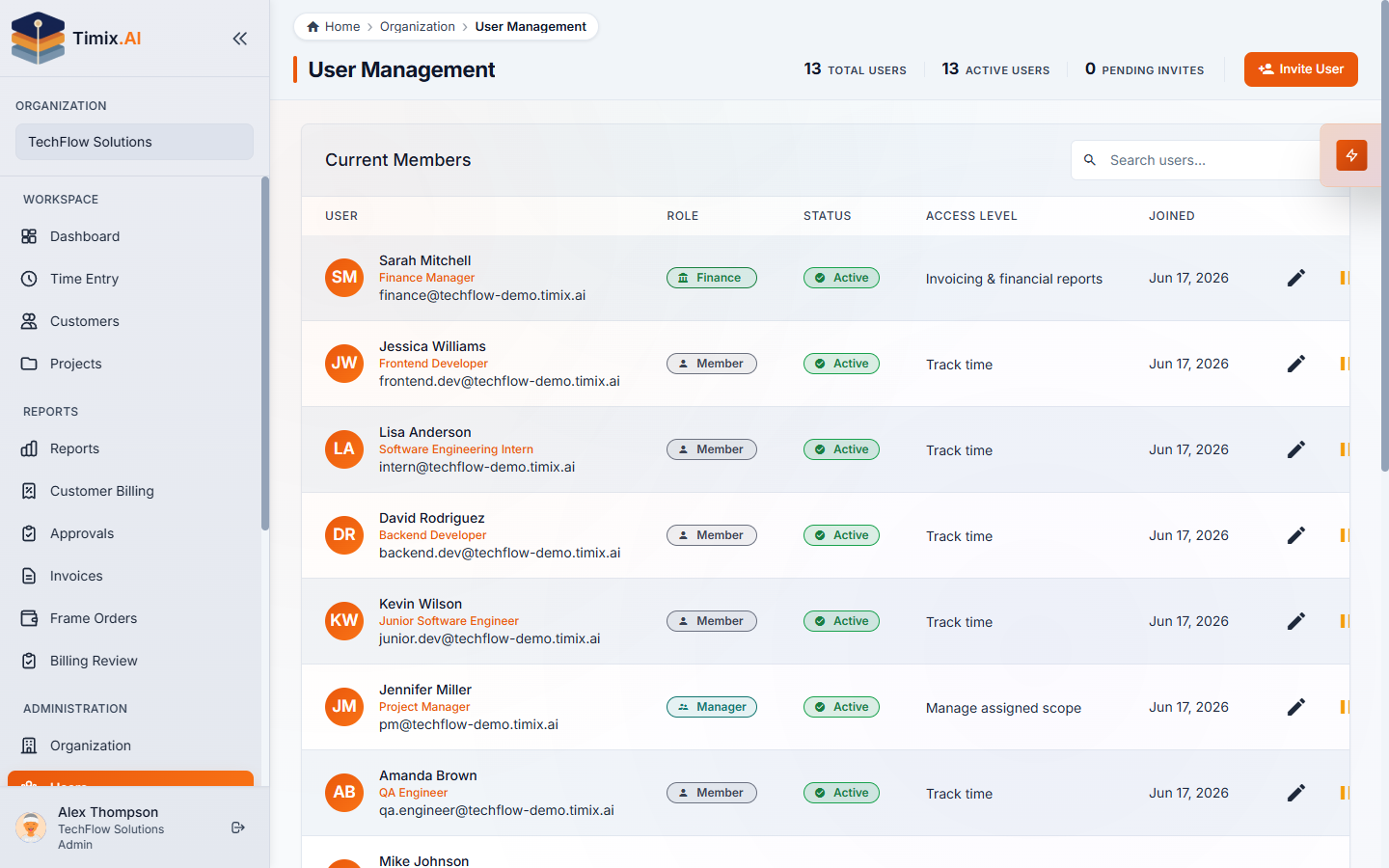
Task: Click finance@techflow-demo.timix.ai email
Action: coord(482,295)
